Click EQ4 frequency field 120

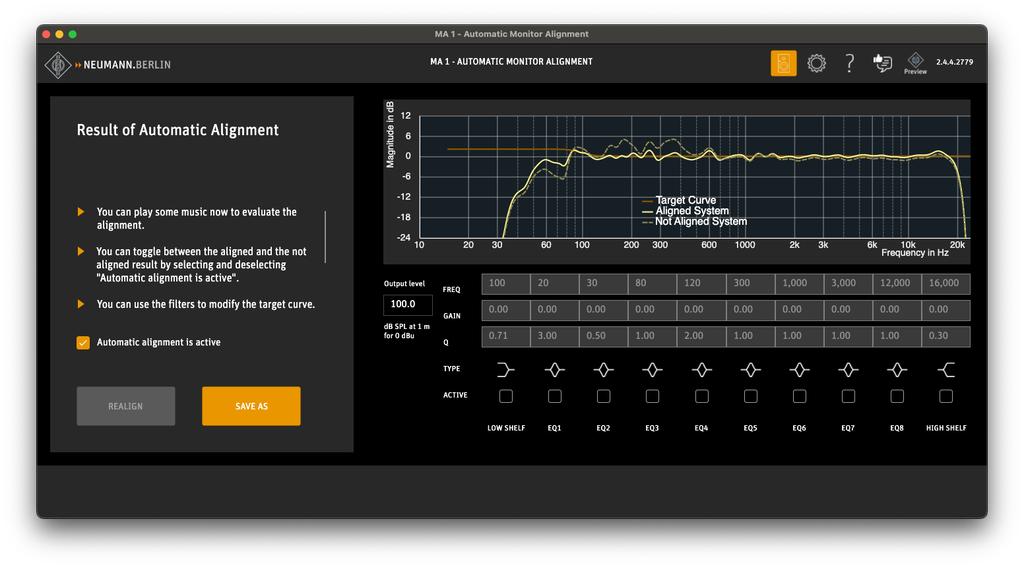[x=701, y=284]
